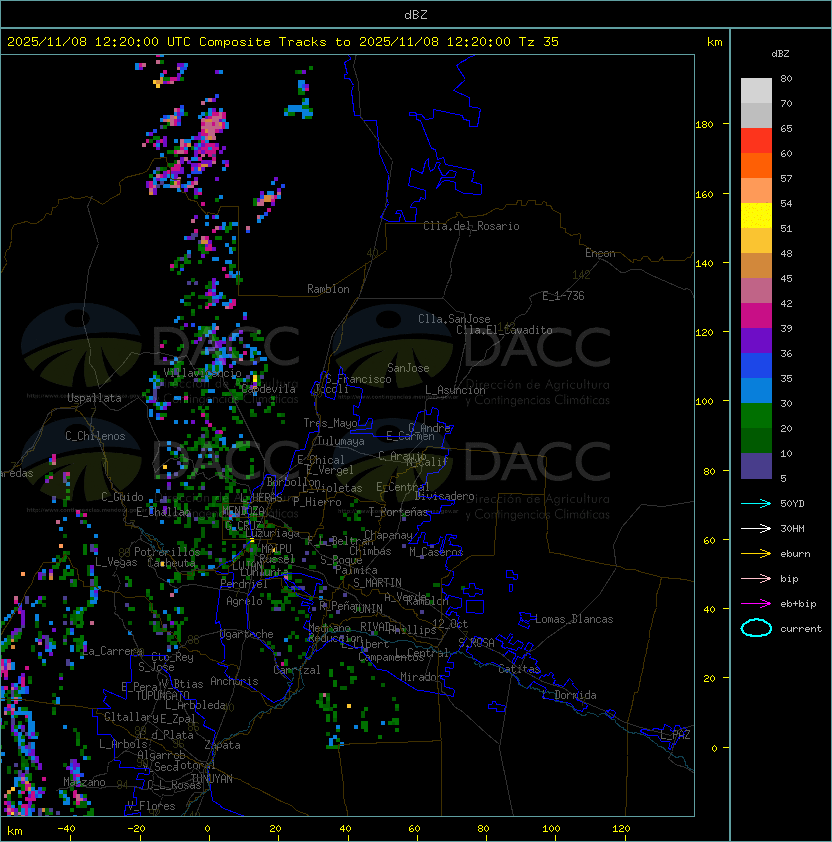Click the Composite Tracks timestamp header
832x842 pixels.
283,41
